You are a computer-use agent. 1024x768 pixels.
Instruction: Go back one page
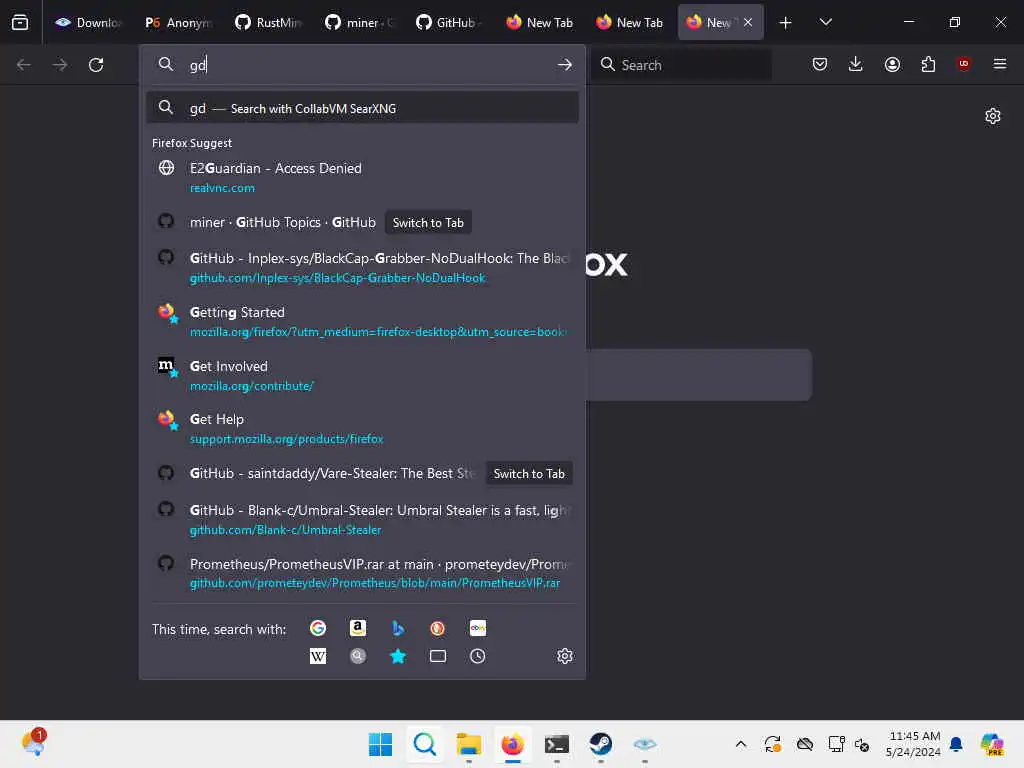pos(24,65)
